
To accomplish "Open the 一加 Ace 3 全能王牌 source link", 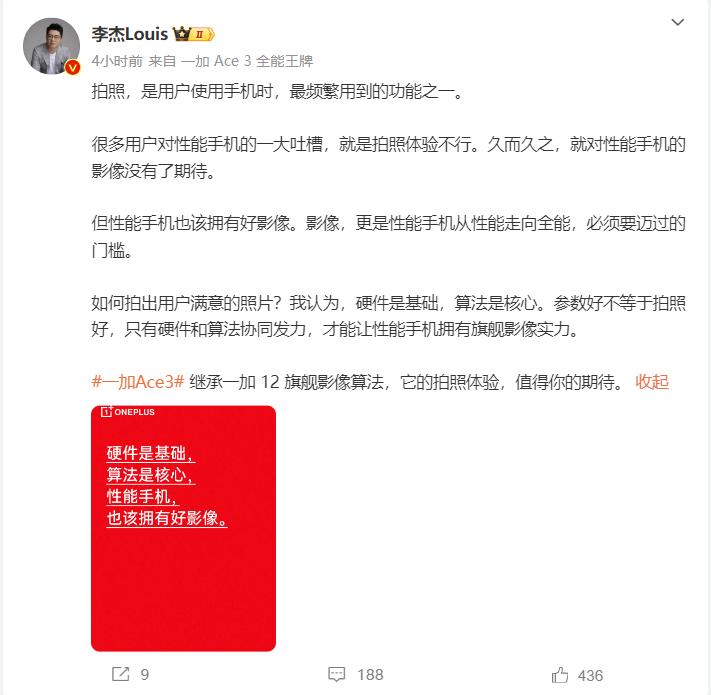I will pos(247,61).
